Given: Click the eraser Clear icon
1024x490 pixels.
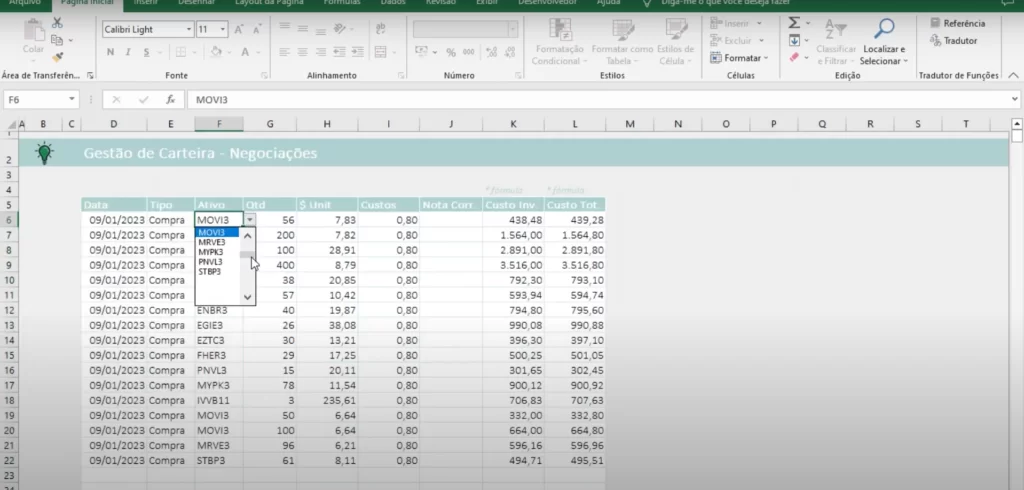Looking at the screenshot, I should [794, 58].
